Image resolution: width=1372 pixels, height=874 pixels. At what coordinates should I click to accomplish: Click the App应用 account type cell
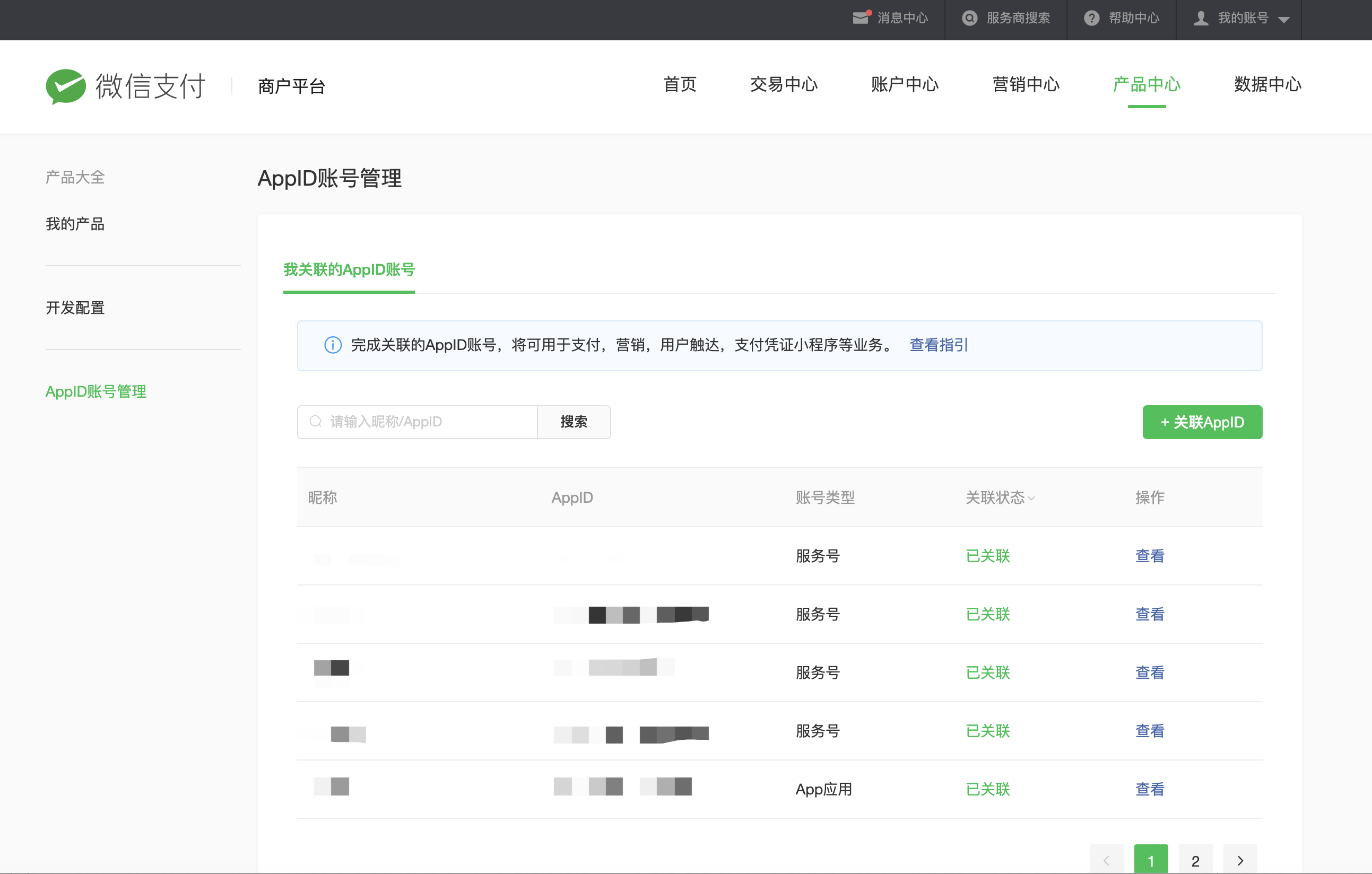tap(823, 789)
